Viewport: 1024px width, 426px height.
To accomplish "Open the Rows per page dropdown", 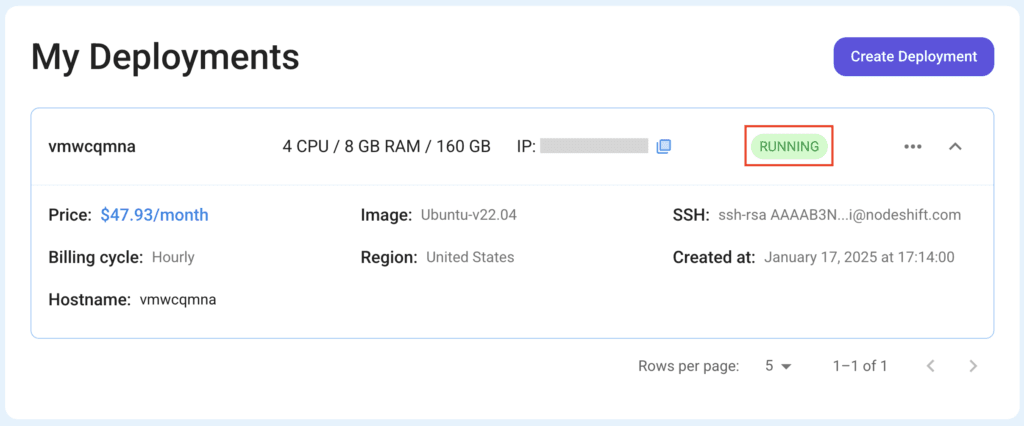I will coord(778,366).
